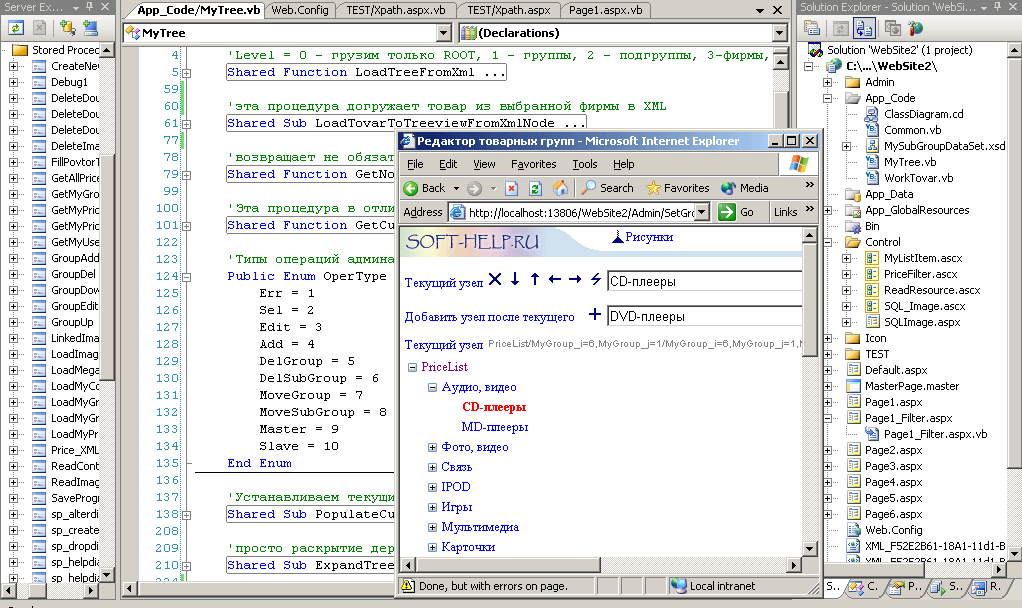This screenshot has width=1022, height=608.
Task: Switch to the Page1.aspx.vb editor tab
Action: click(x=606, y=10)
